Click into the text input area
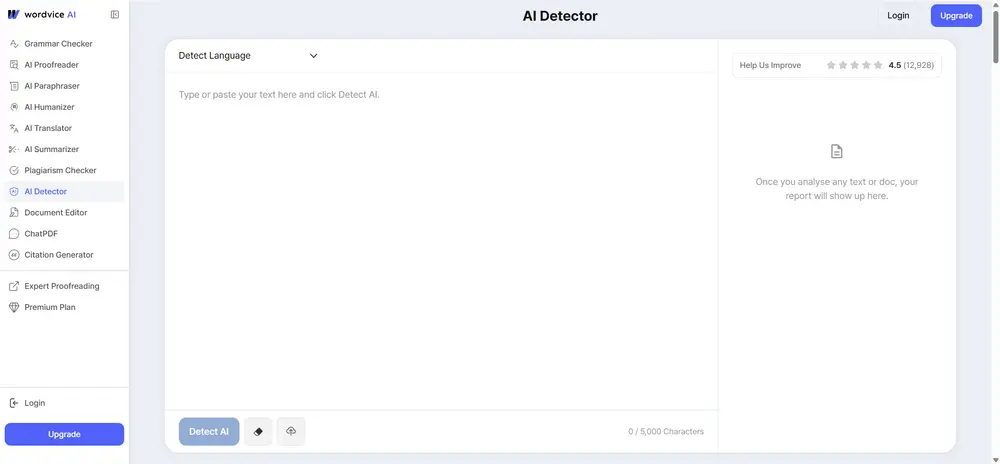Screen dimensions: 1000x464 click(x=441, y=241)
